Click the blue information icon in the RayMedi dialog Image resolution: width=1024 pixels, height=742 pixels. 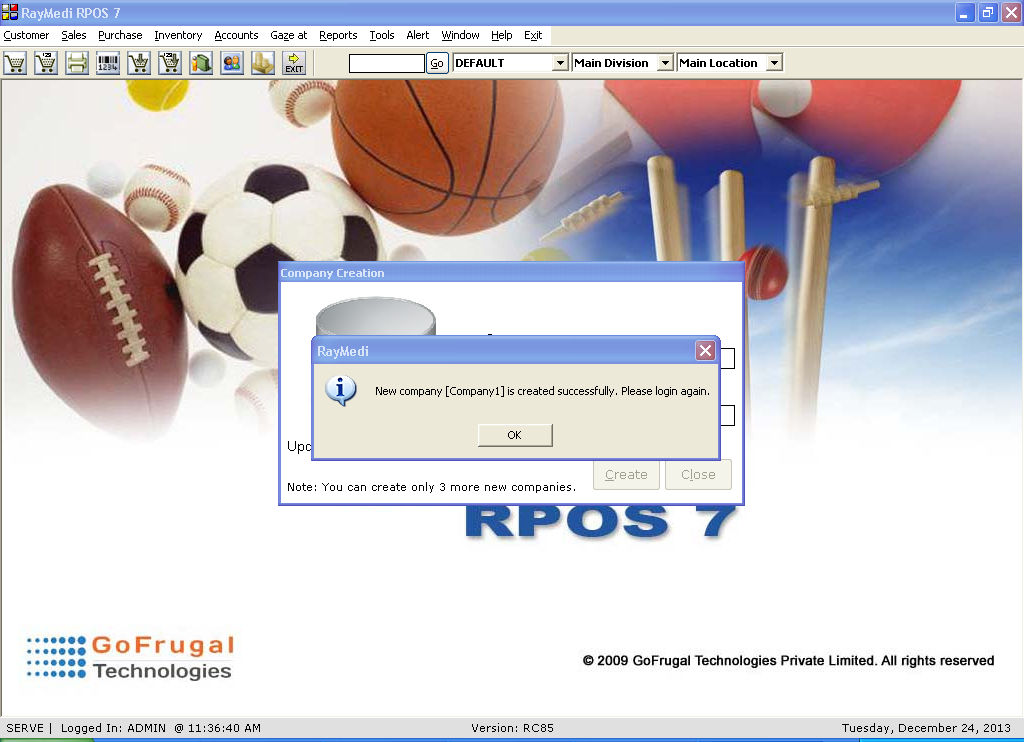(x=341, y=391)
